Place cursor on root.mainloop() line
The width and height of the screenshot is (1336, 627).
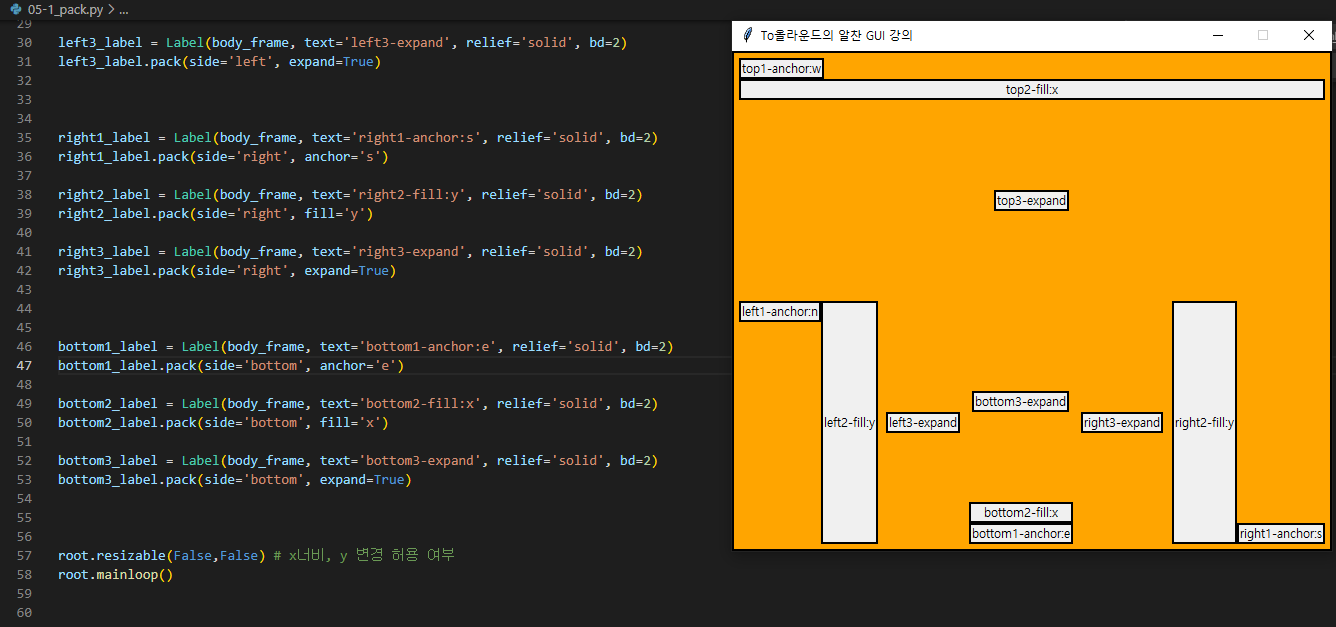pyautogui.click(x=116, y=575)
